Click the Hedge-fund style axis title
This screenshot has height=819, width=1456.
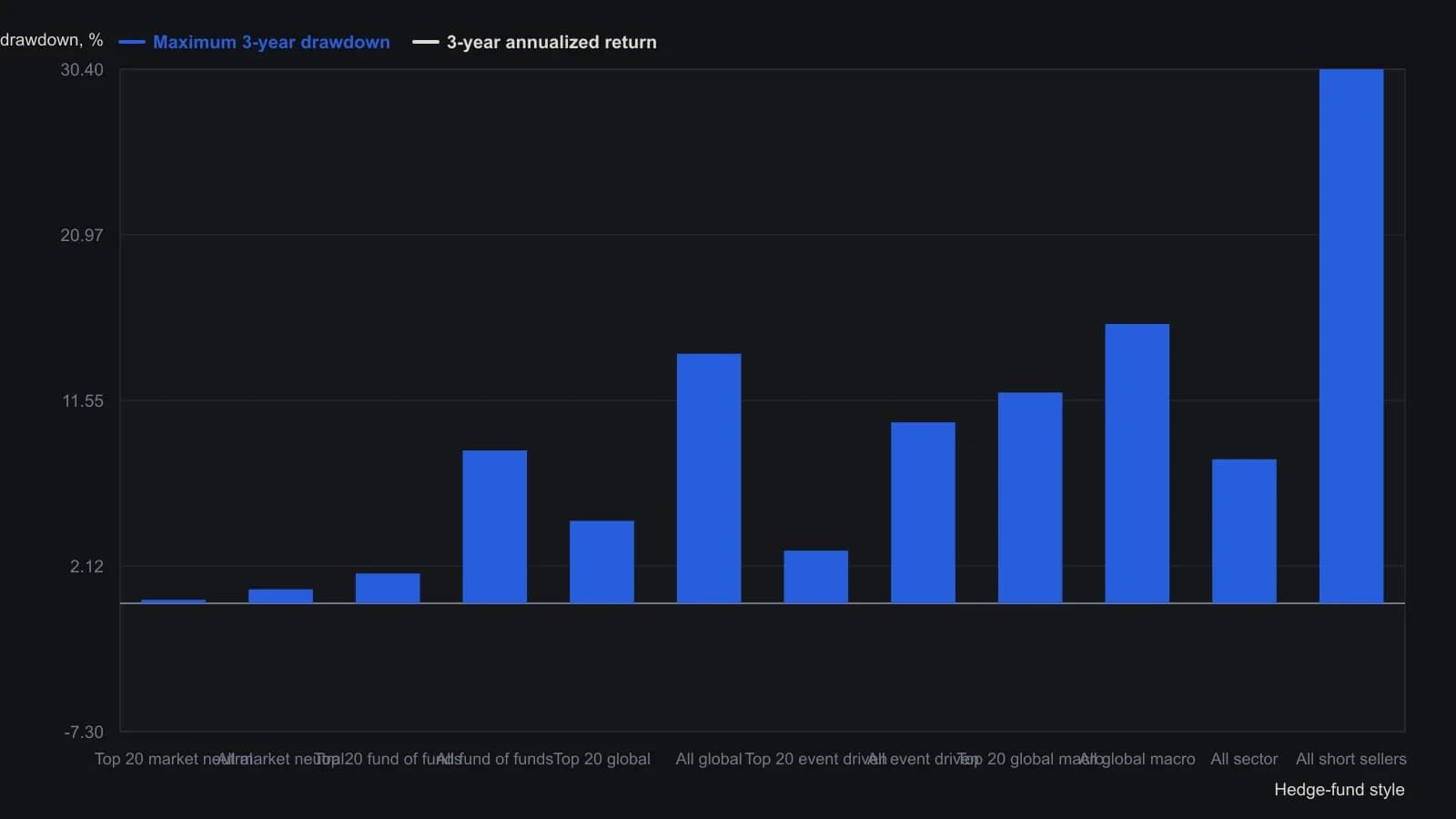(x=1339, y=790)
